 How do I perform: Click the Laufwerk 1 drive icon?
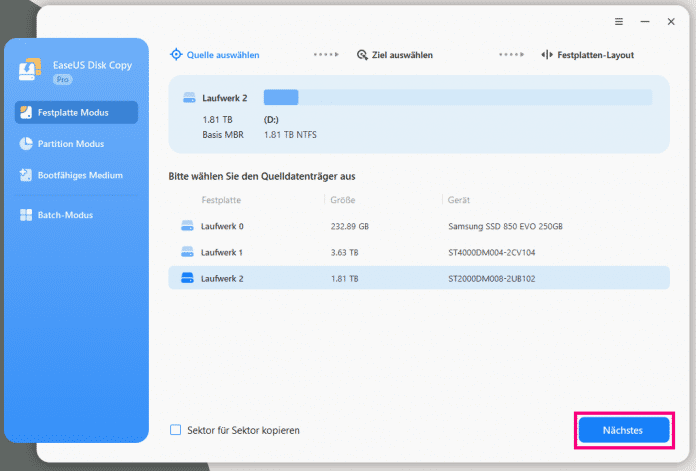tap(186, 252)
